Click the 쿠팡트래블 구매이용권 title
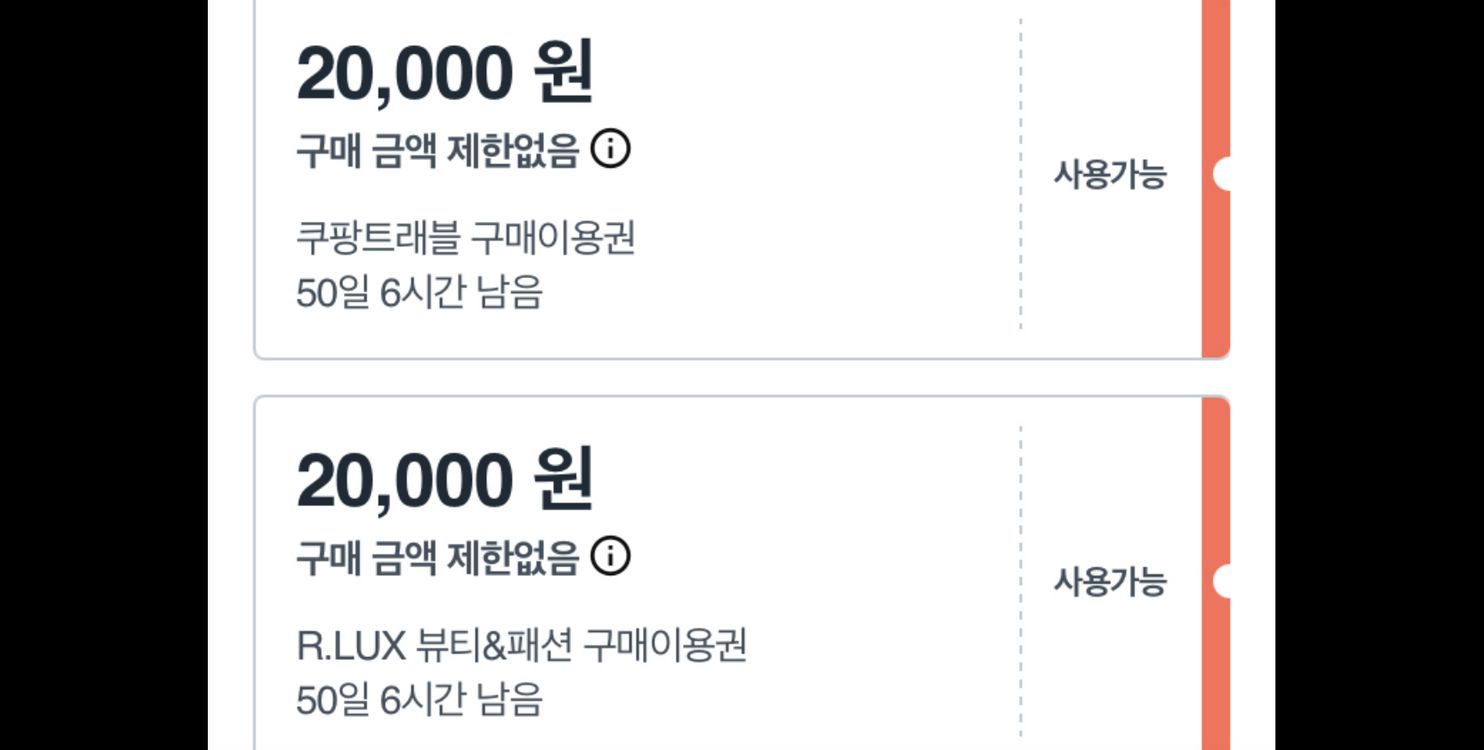Screen dimensions: 1484x750 click(x=465, y=238)
